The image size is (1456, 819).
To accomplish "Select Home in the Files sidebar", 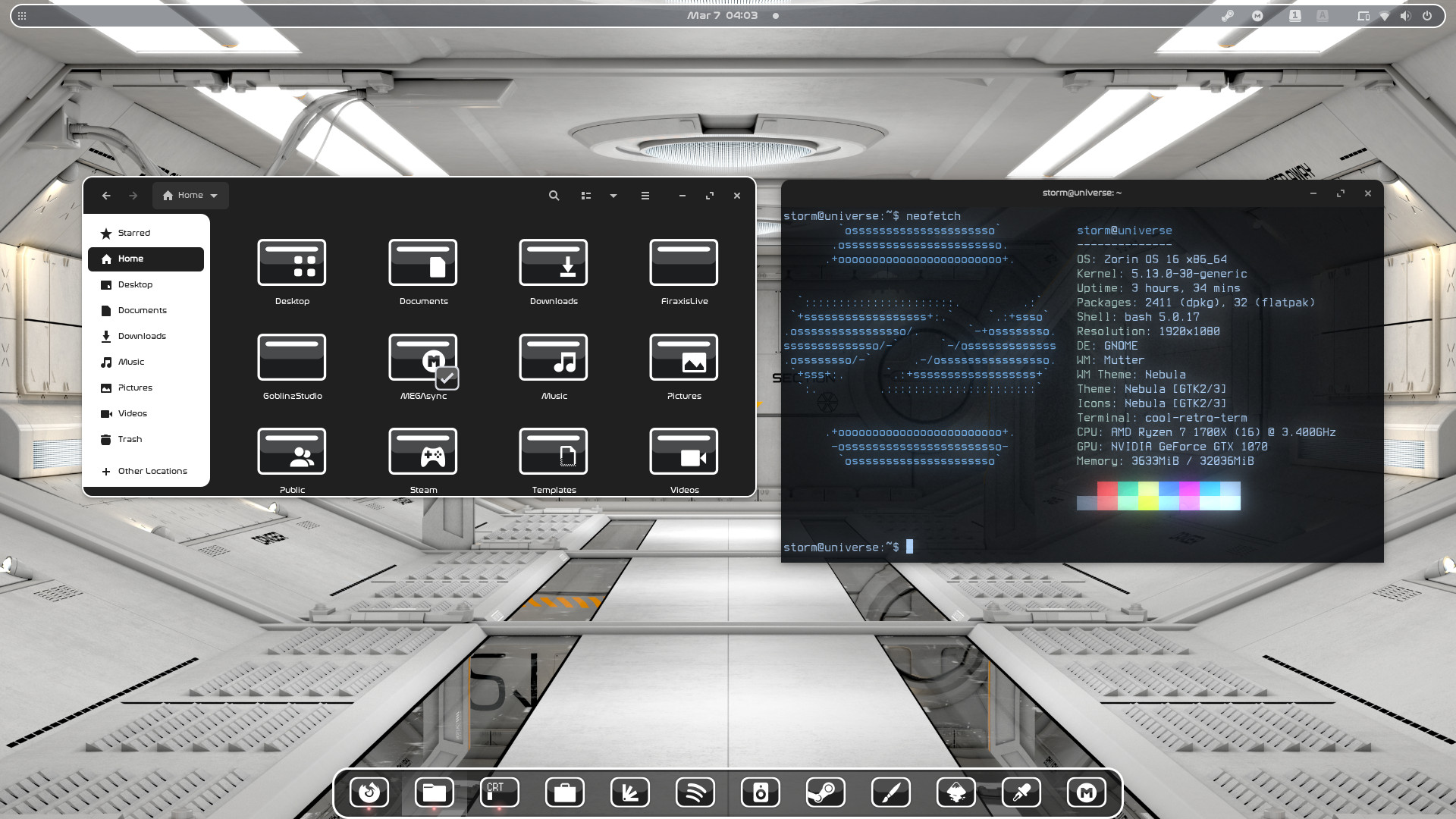I will tap(146, 259).
